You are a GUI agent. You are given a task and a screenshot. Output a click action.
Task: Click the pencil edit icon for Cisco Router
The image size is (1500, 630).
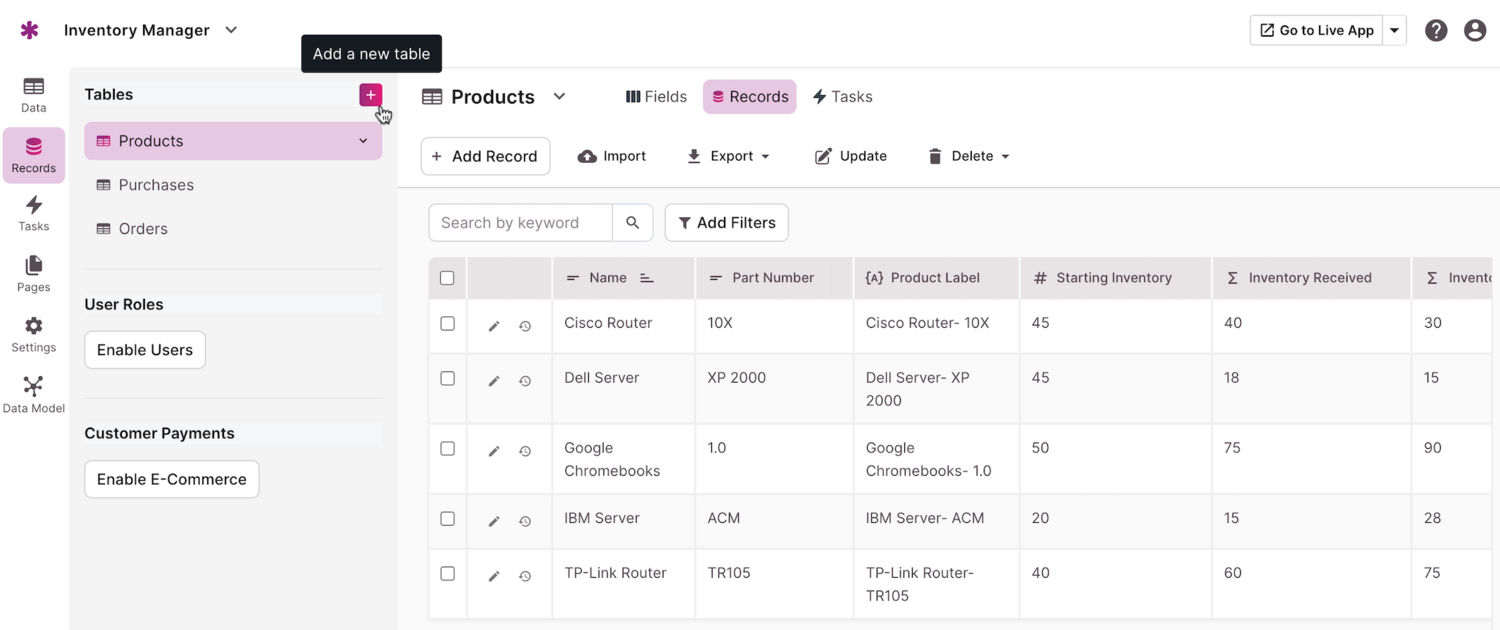point(494,326)
